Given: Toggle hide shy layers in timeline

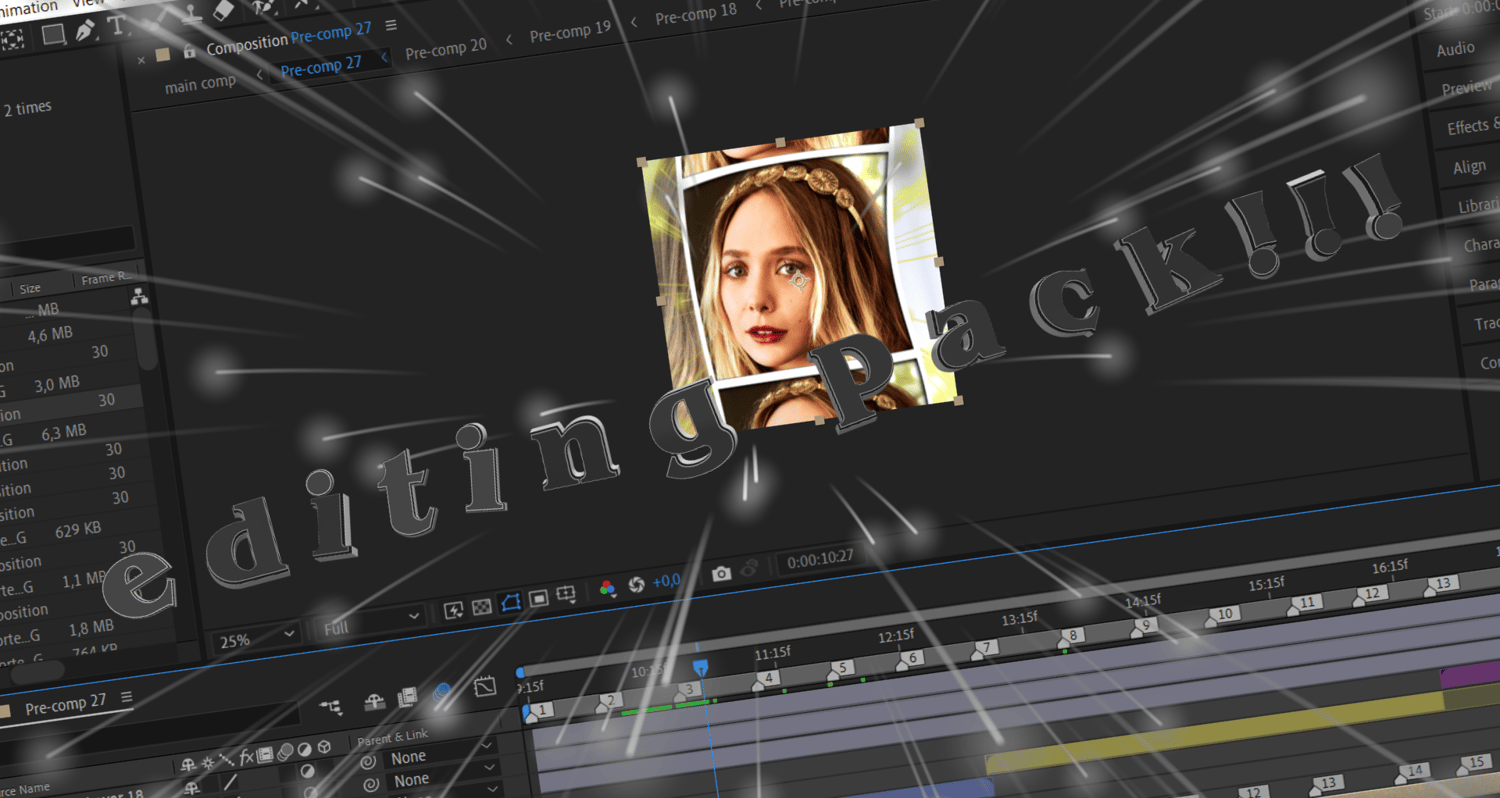Looking at the screenshot, I should 374,702.
